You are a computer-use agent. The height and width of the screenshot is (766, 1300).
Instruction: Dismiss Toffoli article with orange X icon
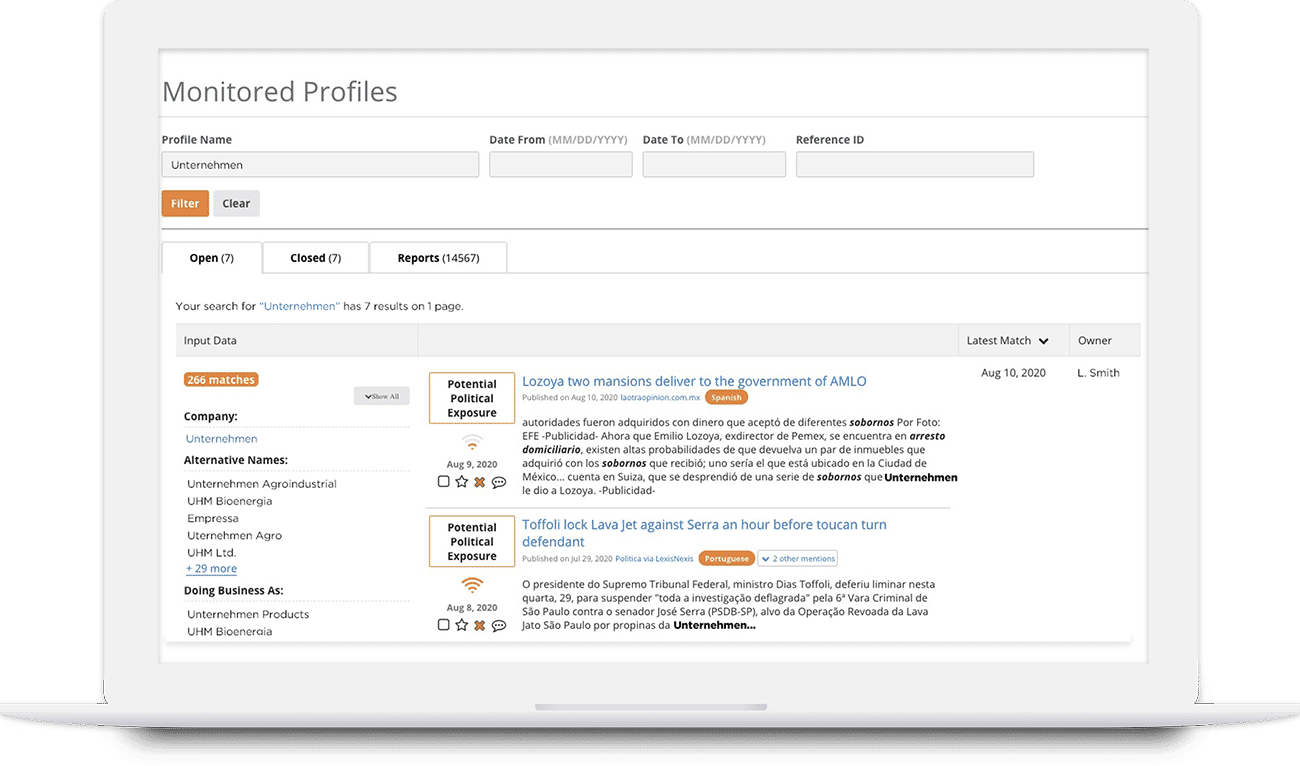point(479,625)
